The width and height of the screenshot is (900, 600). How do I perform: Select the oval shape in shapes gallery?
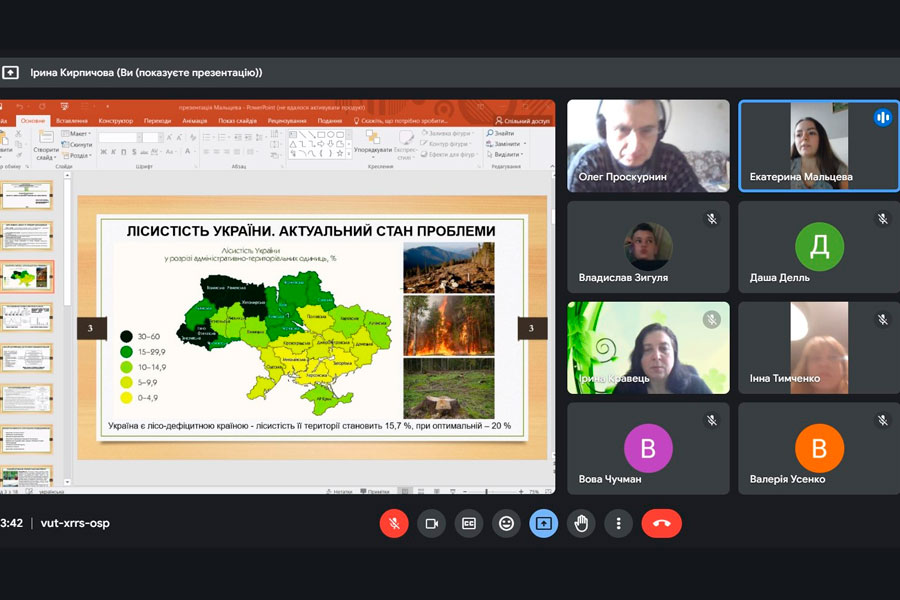pyautogui.click(x=331, y=135)
